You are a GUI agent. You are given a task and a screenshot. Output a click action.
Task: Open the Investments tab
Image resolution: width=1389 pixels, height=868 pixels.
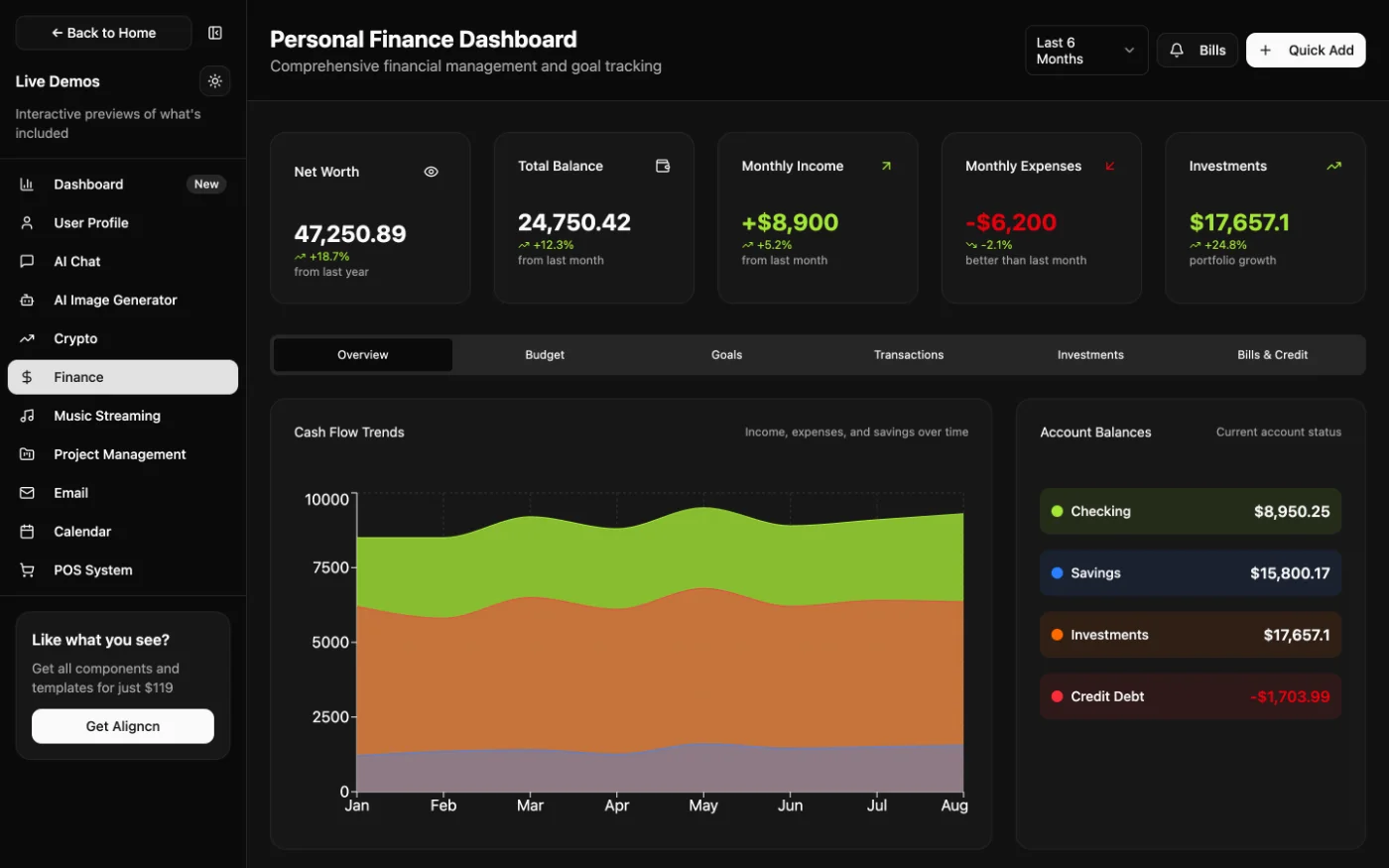(1090, 355)
